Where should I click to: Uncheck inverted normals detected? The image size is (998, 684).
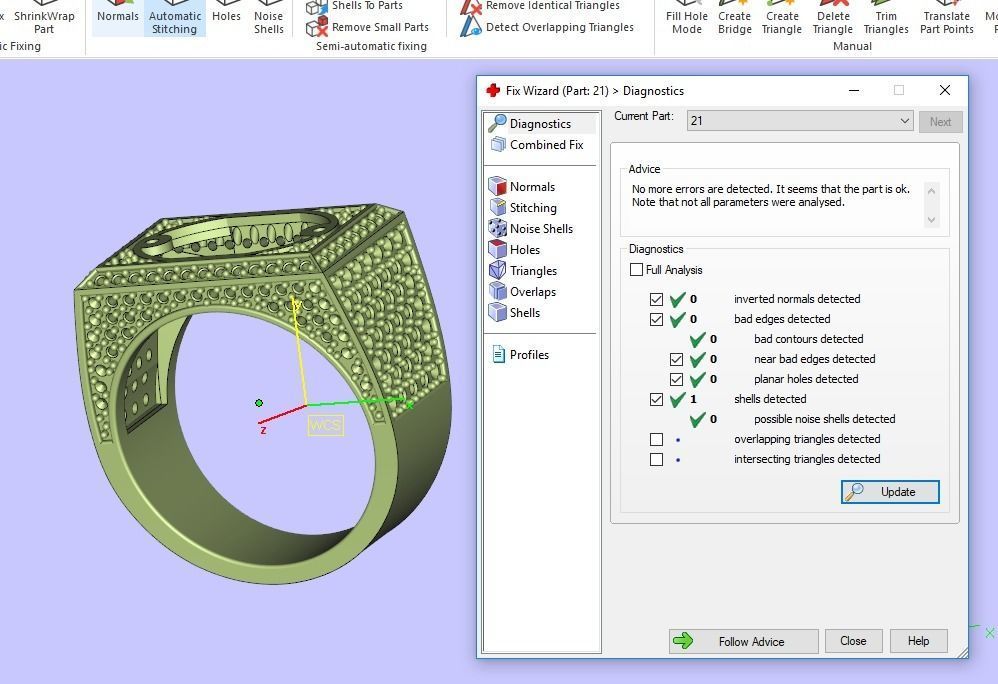click(x=656, y=299)
